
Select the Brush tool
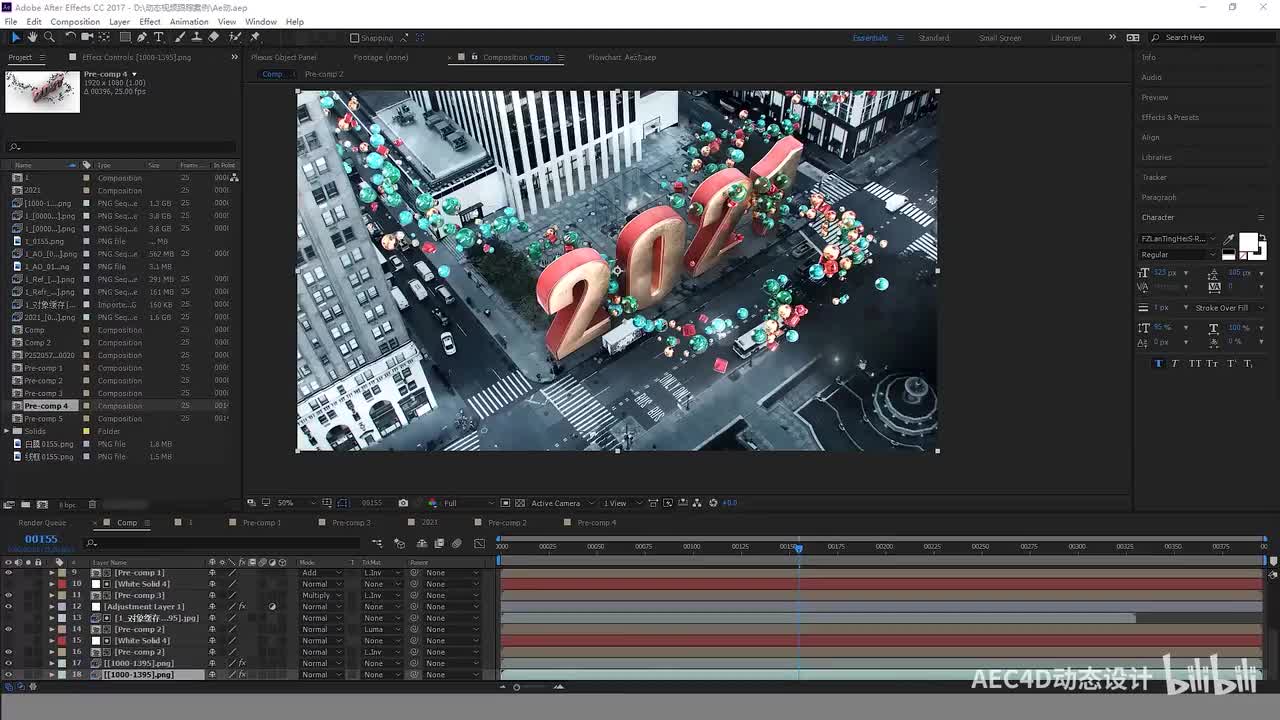click(180, 37)
